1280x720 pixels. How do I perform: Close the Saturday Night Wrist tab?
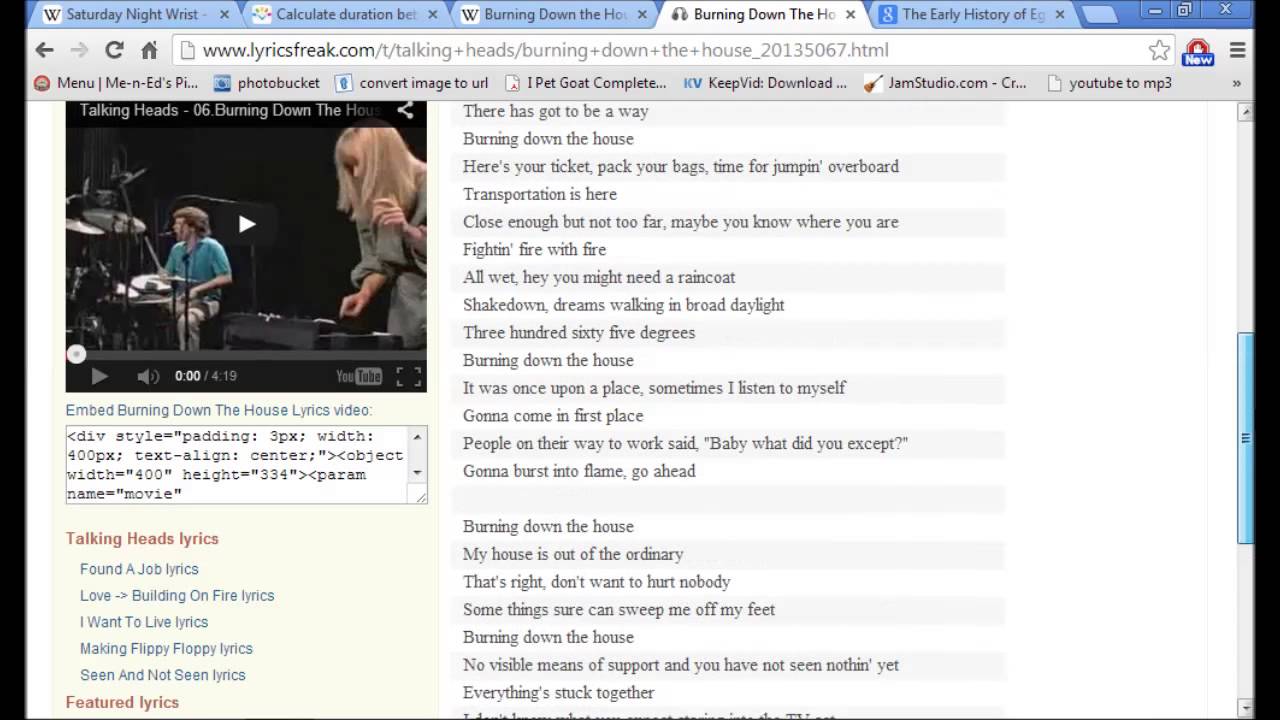pos(224,15)
